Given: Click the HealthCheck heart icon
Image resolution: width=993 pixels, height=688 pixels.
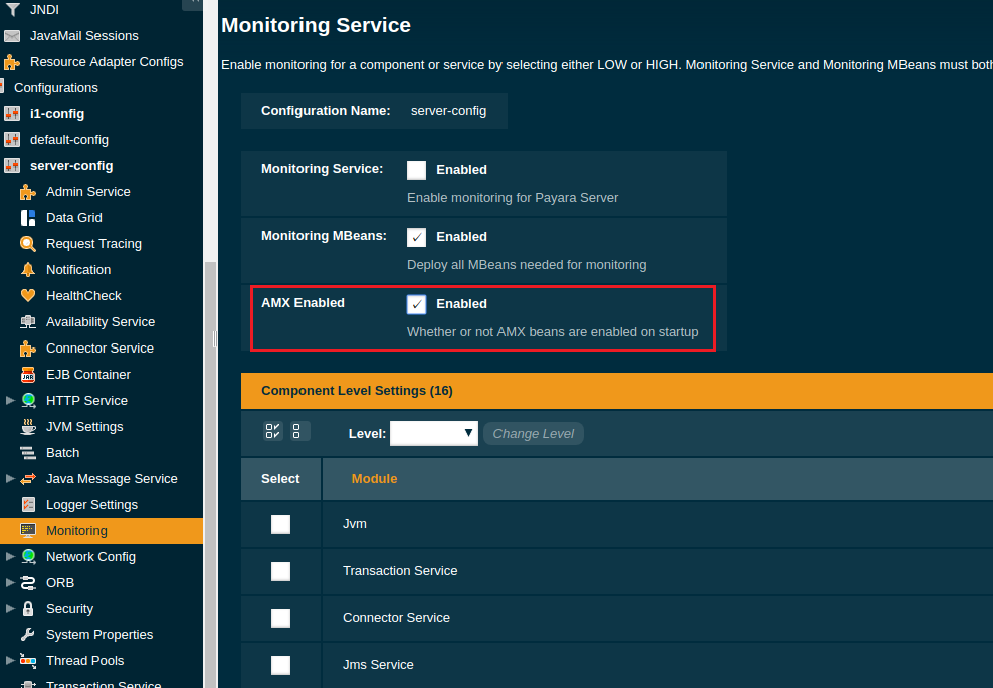Looking at the screenshot, I should (x=28, y=295).
